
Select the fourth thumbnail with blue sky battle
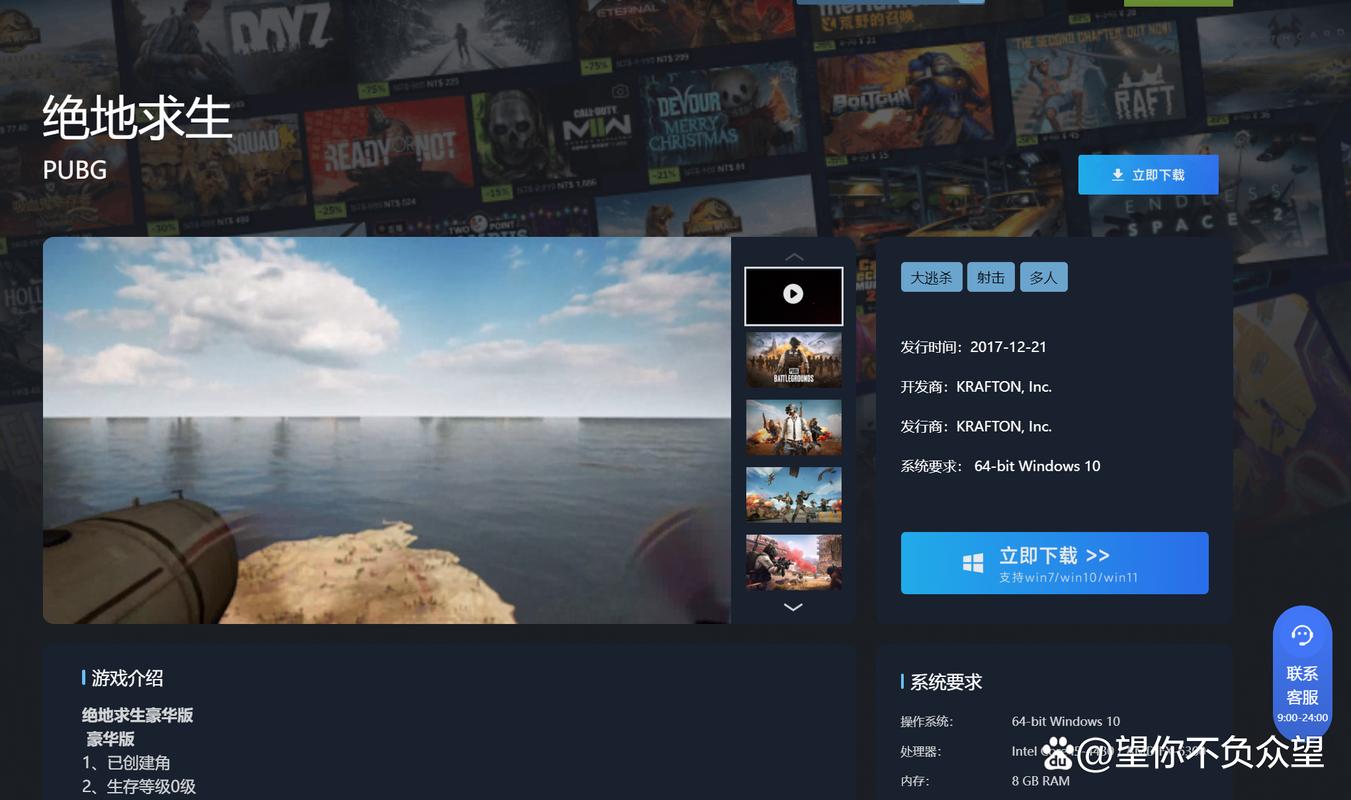point(793,494)
